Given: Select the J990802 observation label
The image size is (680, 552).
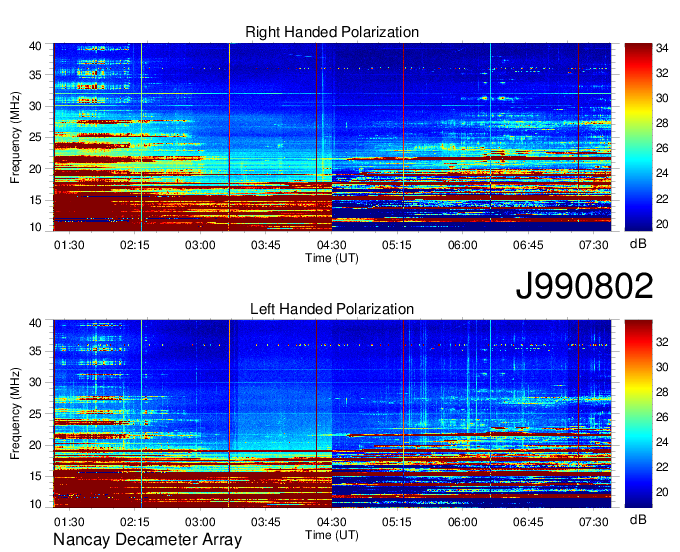Looking at the screenshot, I should [x=584, y=286].
